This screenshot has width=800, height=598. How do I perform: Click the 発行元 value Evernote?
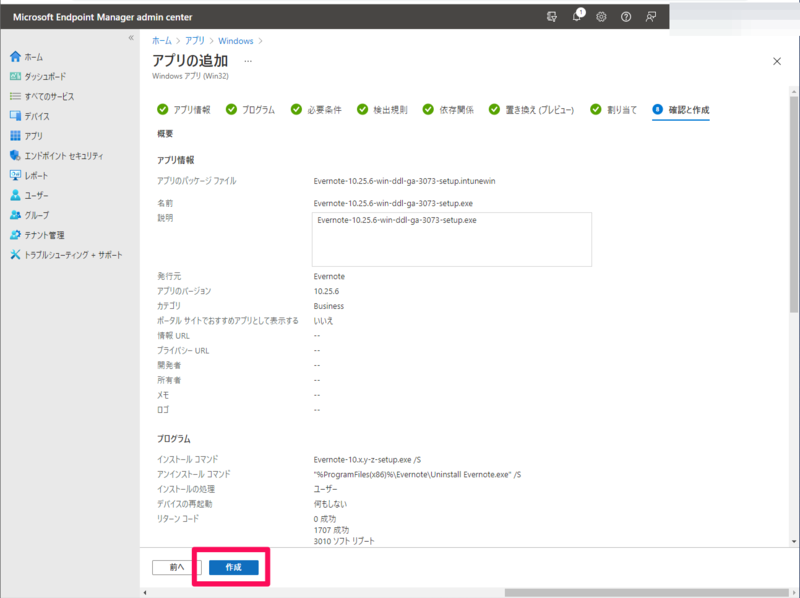click(x=329, y=277)
